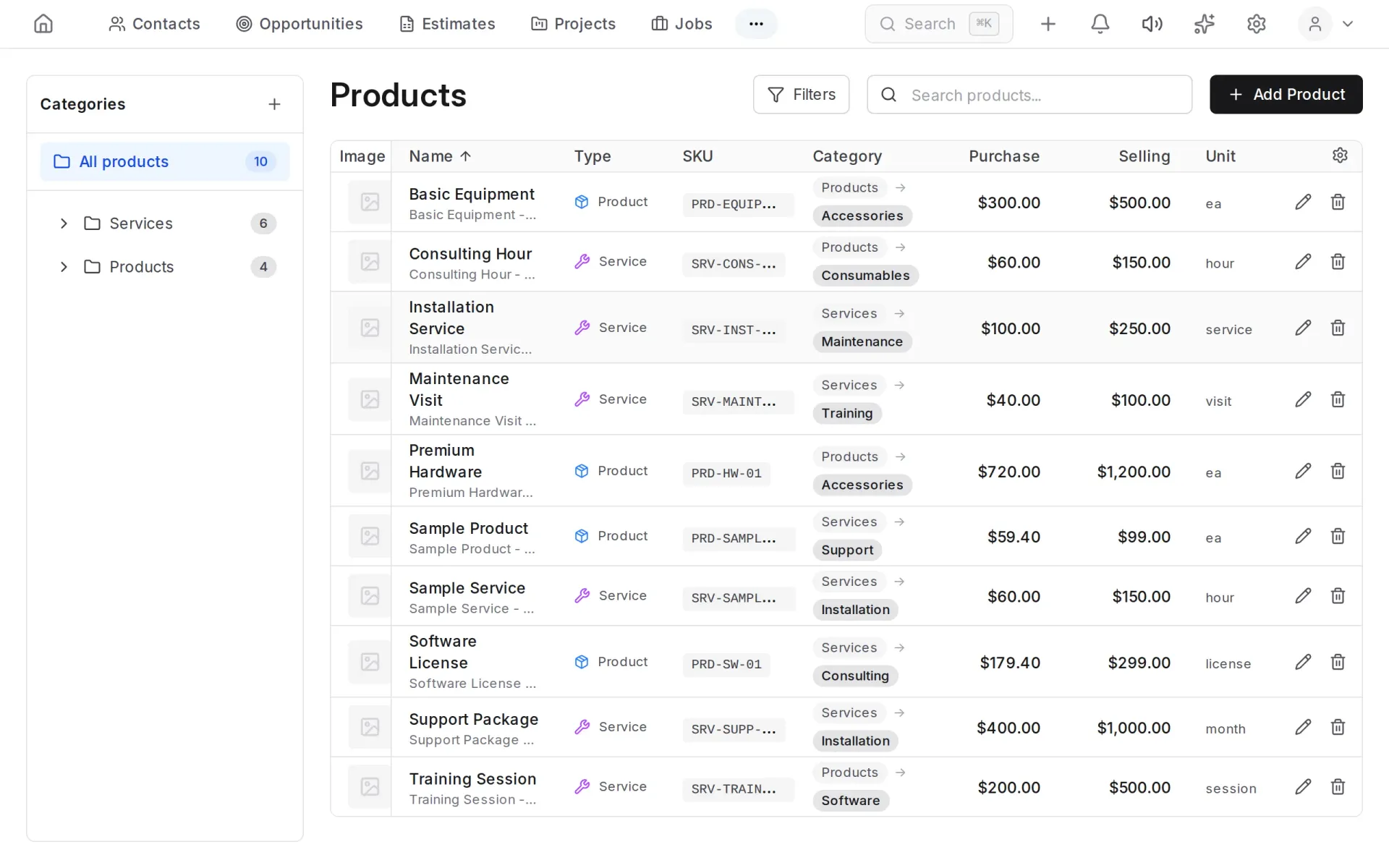Delete the Training Session row
Viewport: 1389px width, 868px height.
pyautogui.click(x=1338, y=786)
